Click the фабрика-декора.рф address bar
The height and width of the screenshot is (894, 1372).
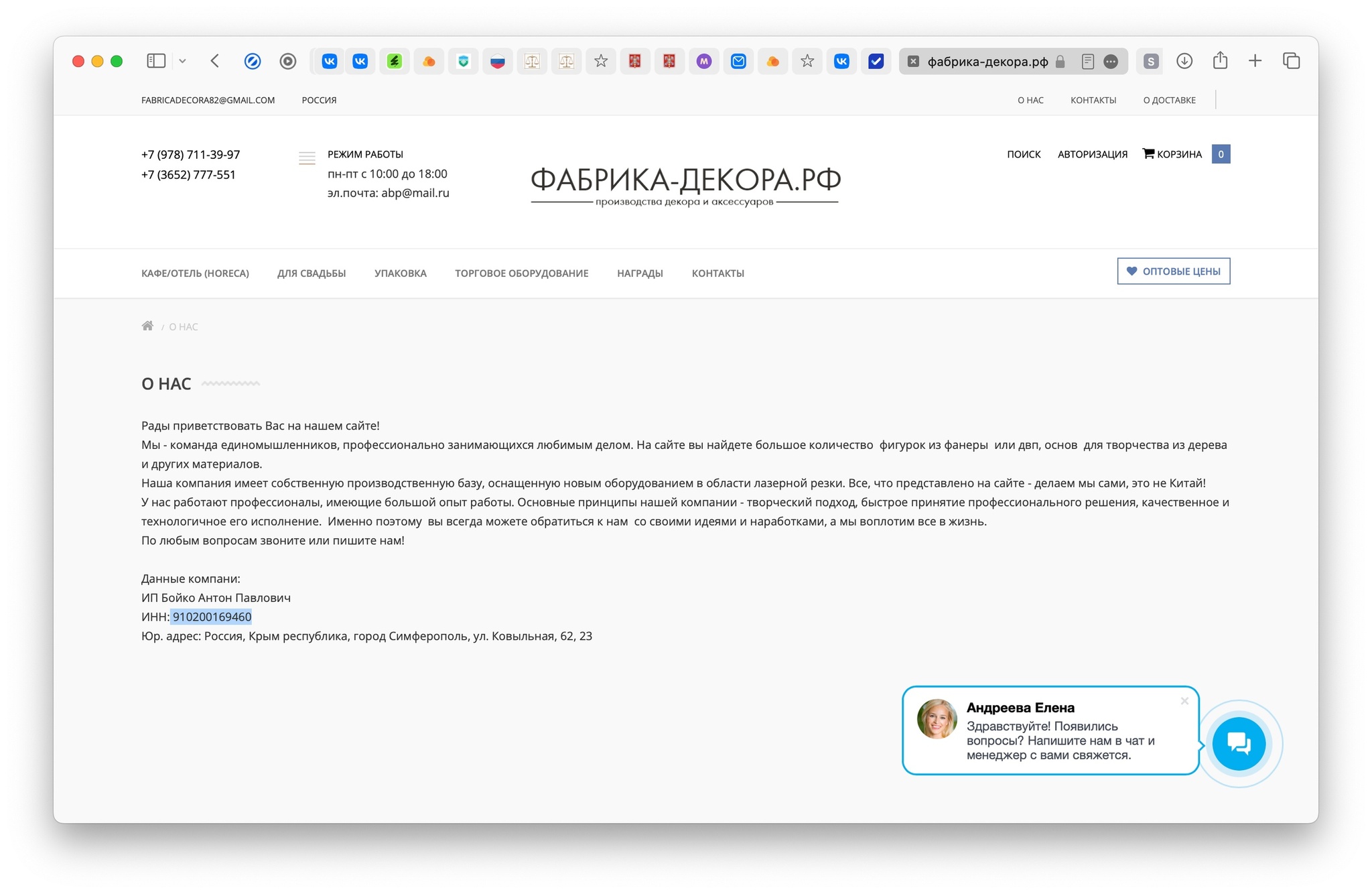coord(987,62)
